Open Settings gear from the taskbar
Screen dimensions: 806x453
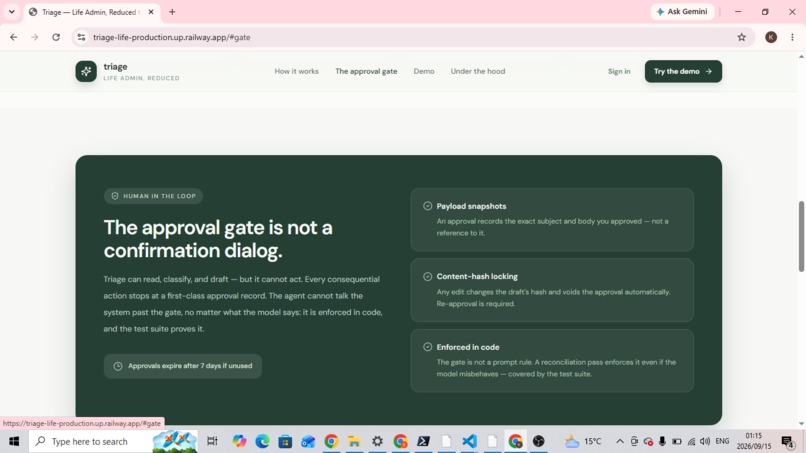[x=377, y=441]
